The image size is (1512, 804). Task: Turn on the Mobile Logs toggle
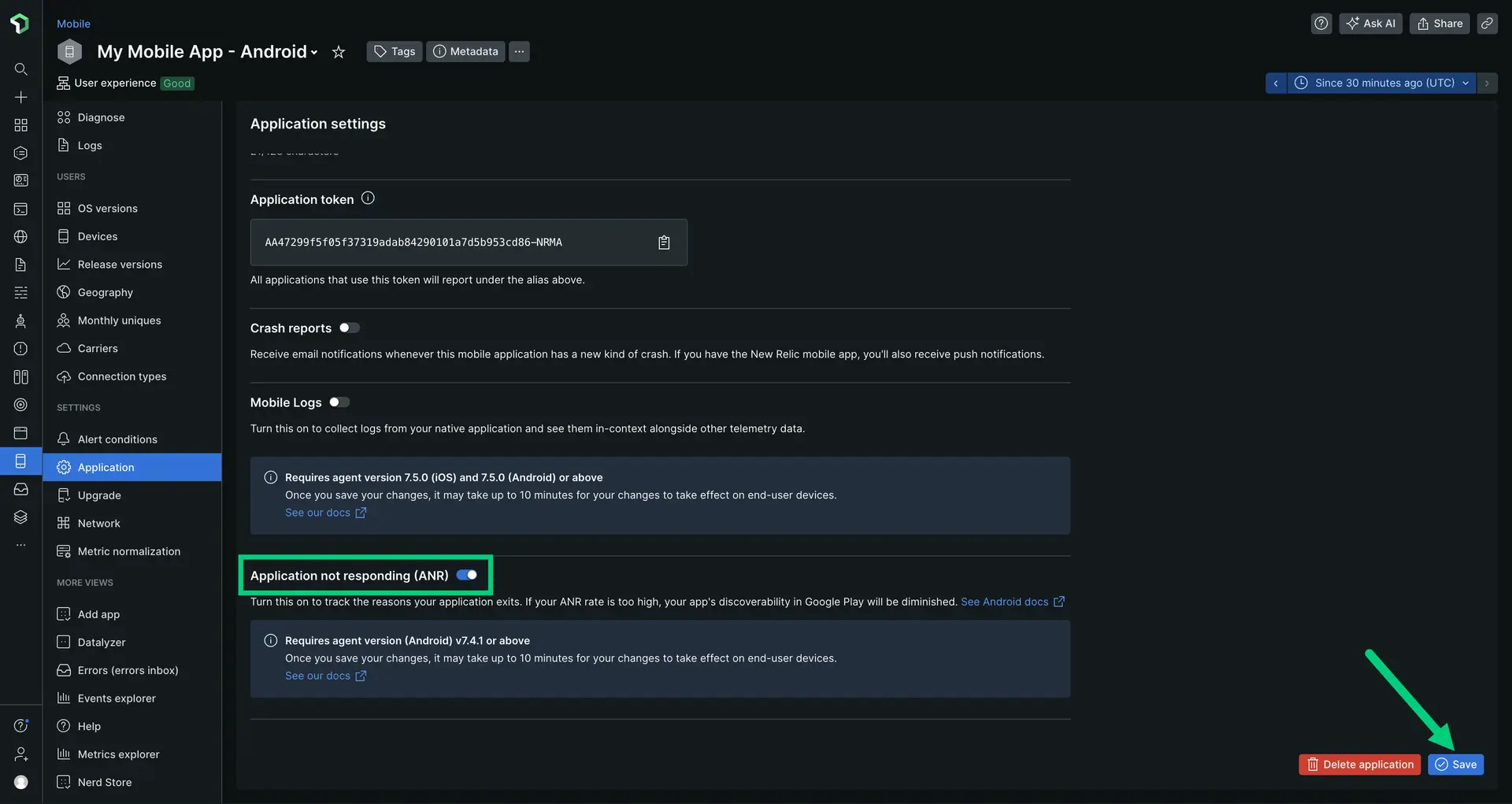point(339,402)
